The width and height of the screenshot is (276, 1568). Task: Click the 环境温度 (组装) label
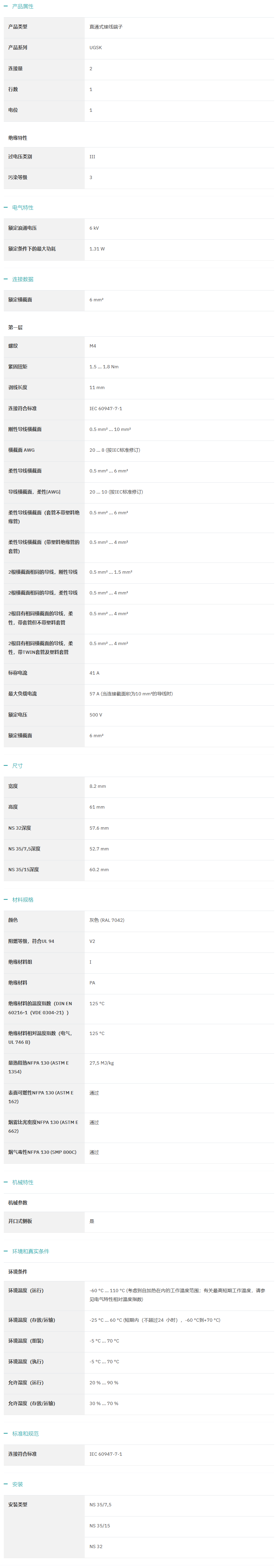click(25, 1340)
